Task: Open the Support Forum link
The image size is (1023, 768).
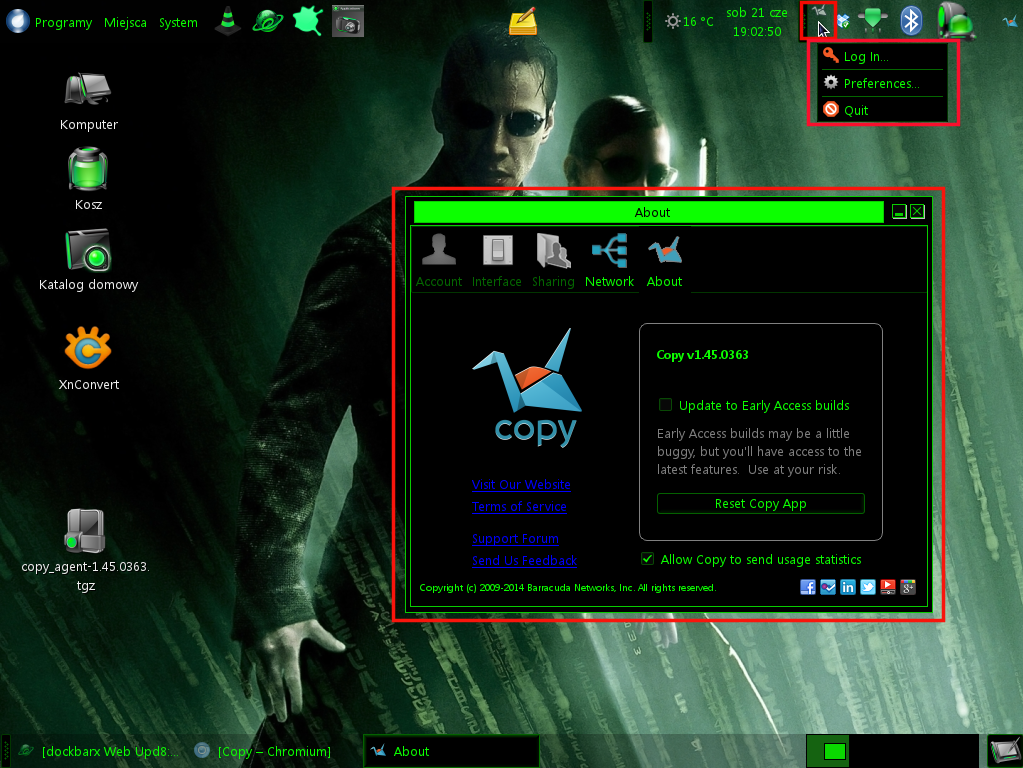Action: coord(515,538)
